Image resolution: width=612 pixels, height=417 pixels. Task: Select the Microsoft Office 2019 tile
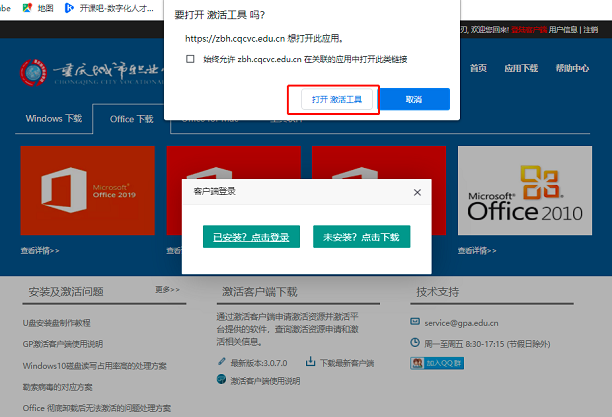pos(88,191)
